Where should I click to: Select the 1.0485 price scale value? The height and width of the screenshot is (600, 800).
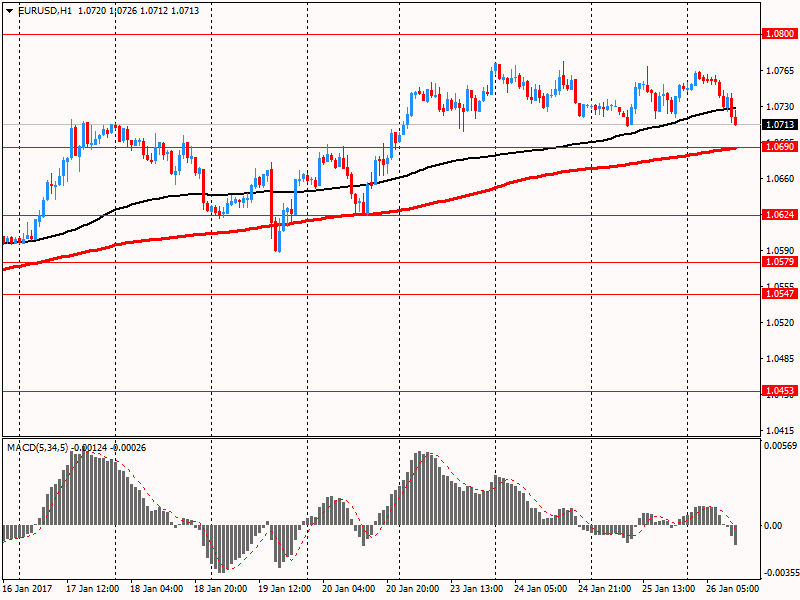(780, 359)
